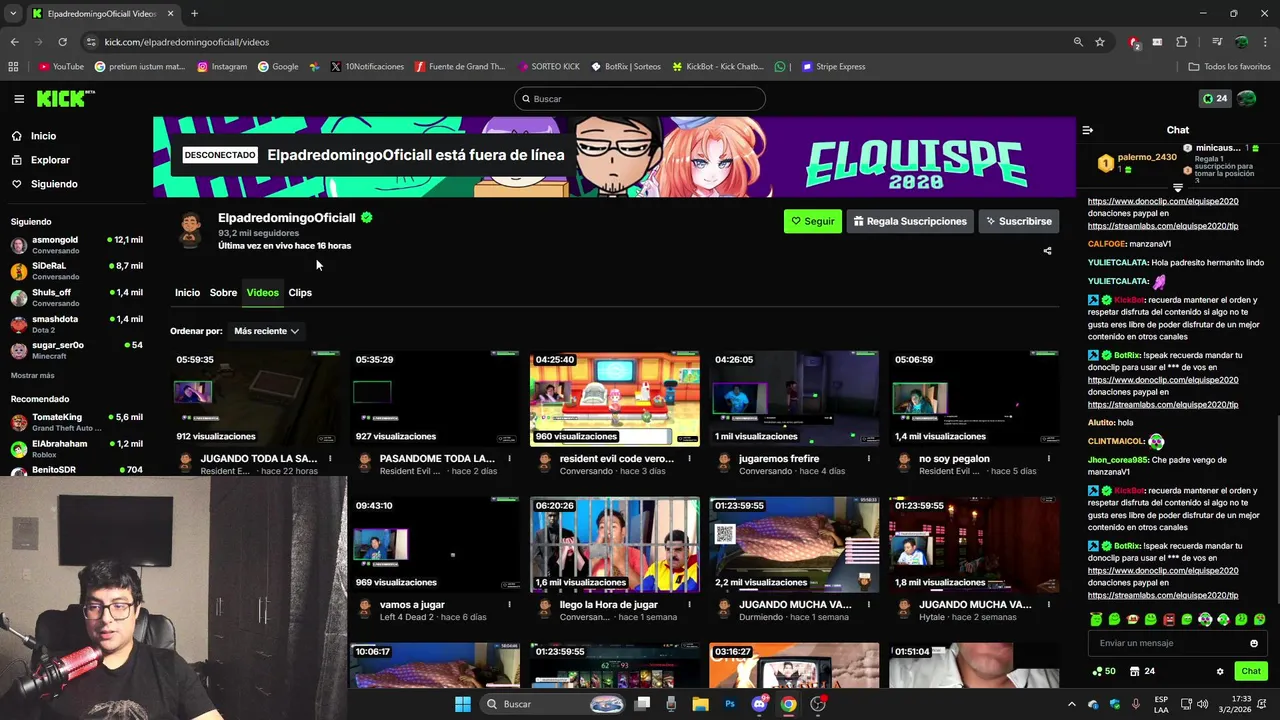
Task: Open Inicio in the left sidebar
Action: (34, 136)
